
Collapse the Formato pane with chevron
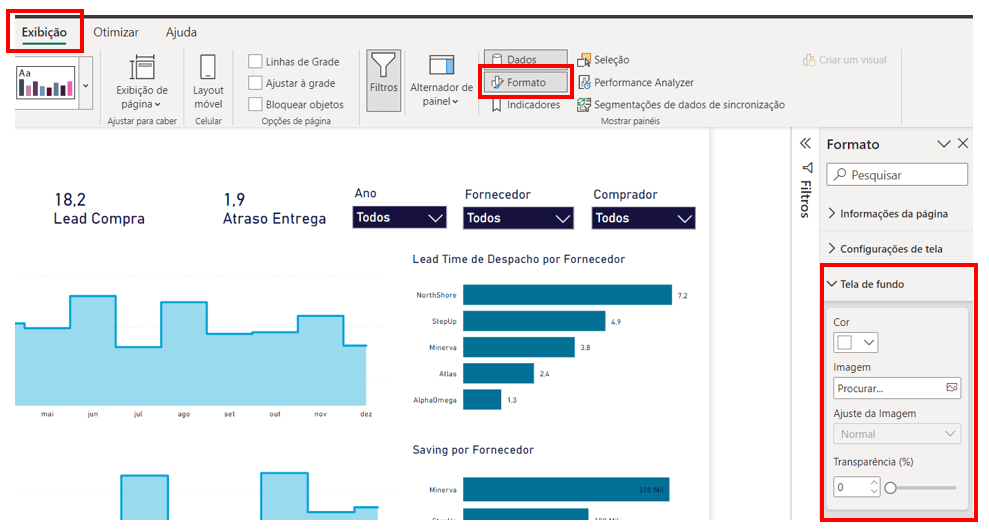[x=944, y=144]
